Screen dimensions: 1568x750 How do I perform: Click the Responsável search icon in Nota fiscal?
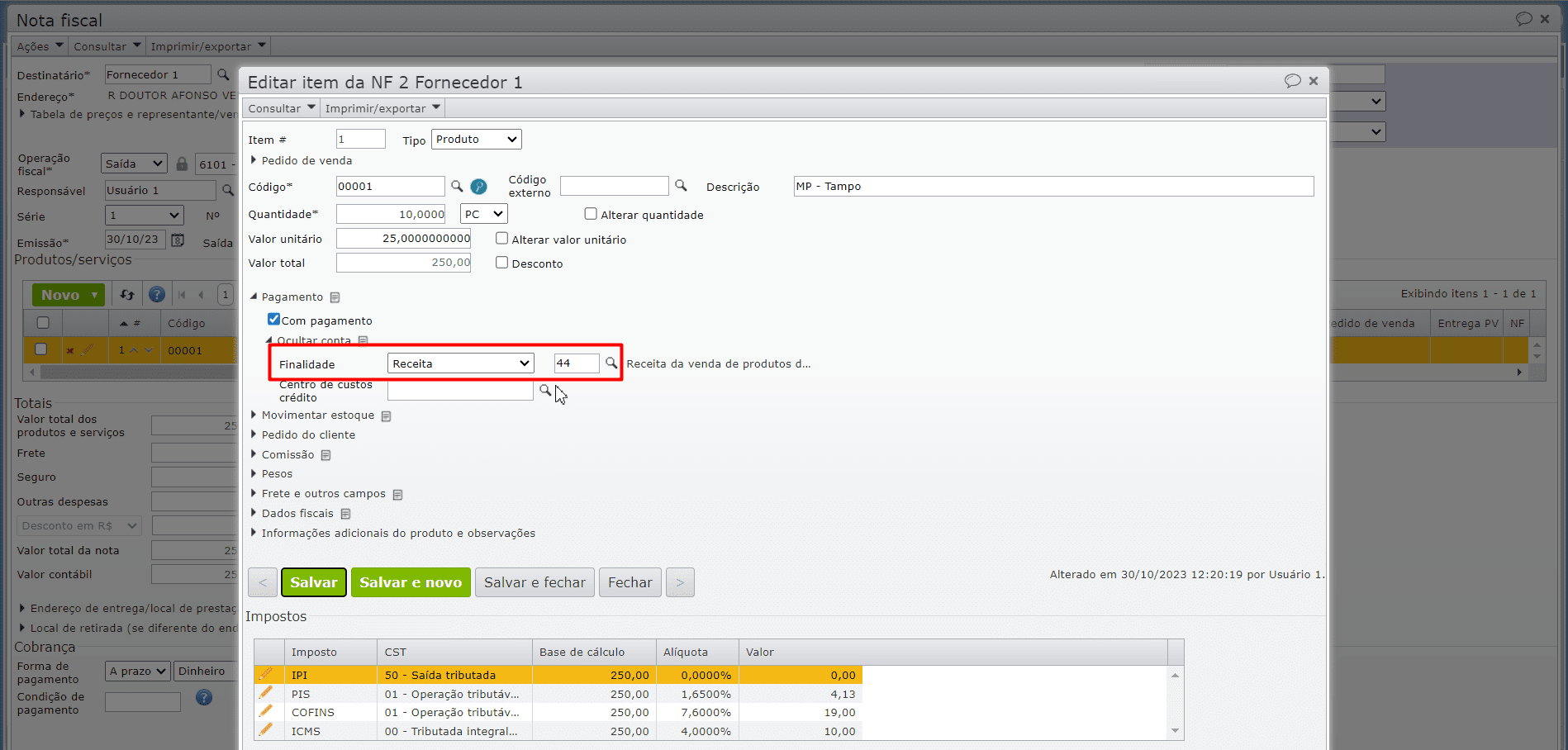(228, 190)
